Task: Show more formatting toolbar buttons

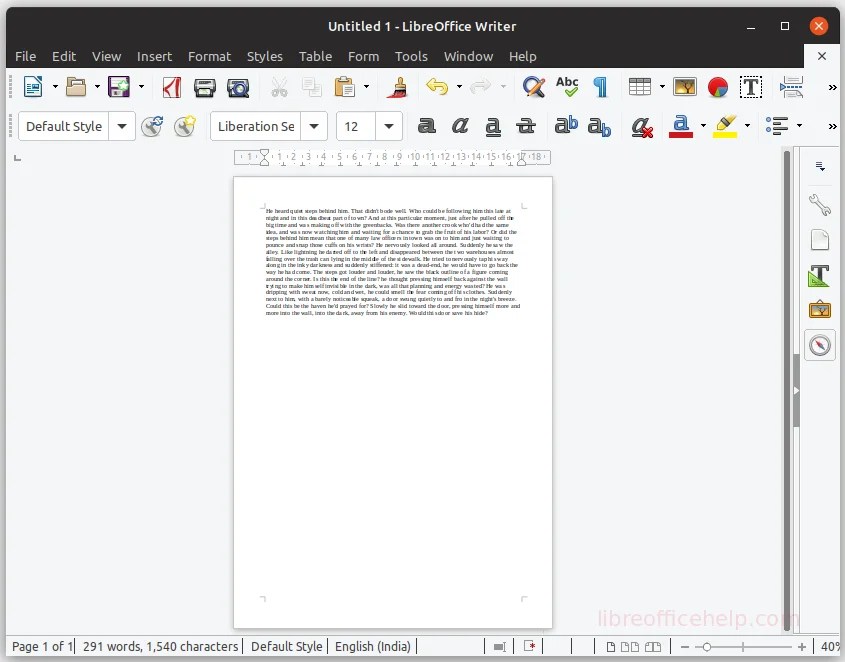Action: pyautogui.click(x=833, y=126)
